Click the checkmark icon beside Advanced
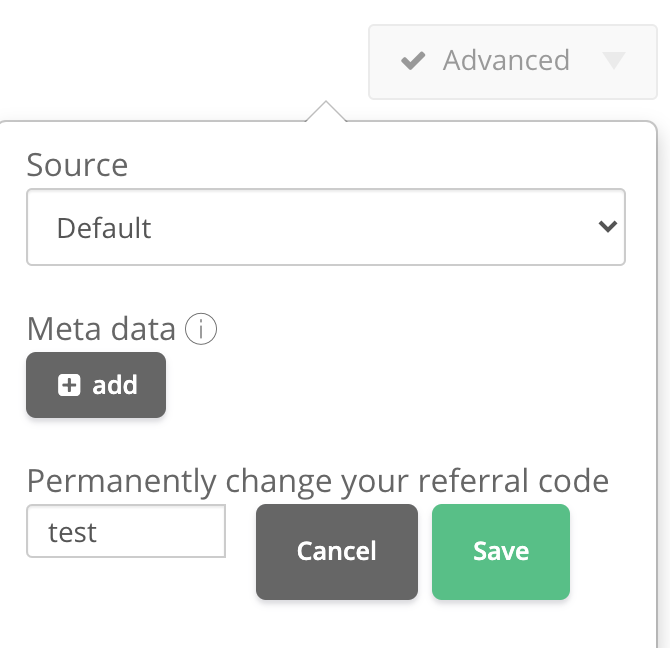 [x=413, y=62]
